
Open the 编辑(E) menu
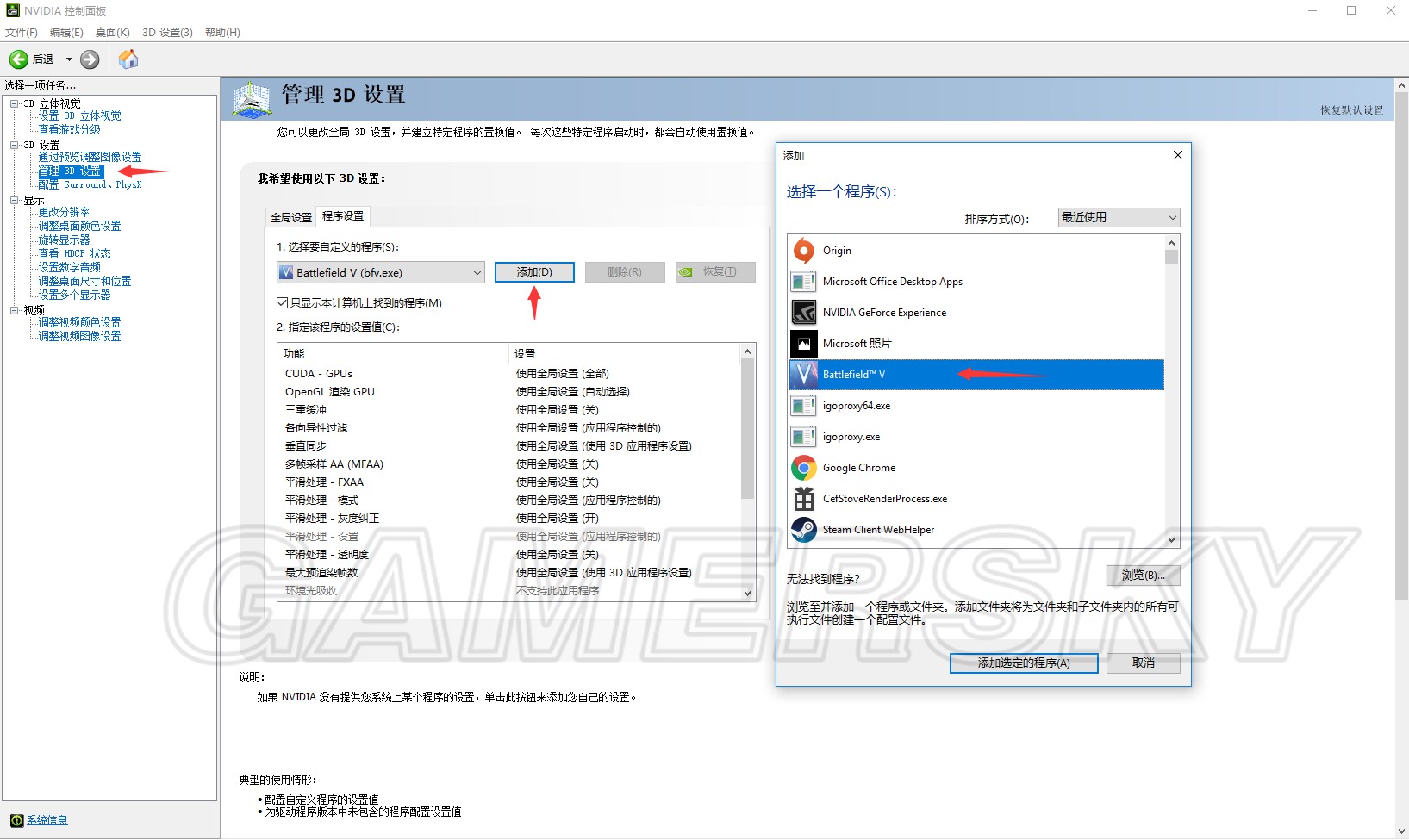pyautogui.click(x=66, y=33)
